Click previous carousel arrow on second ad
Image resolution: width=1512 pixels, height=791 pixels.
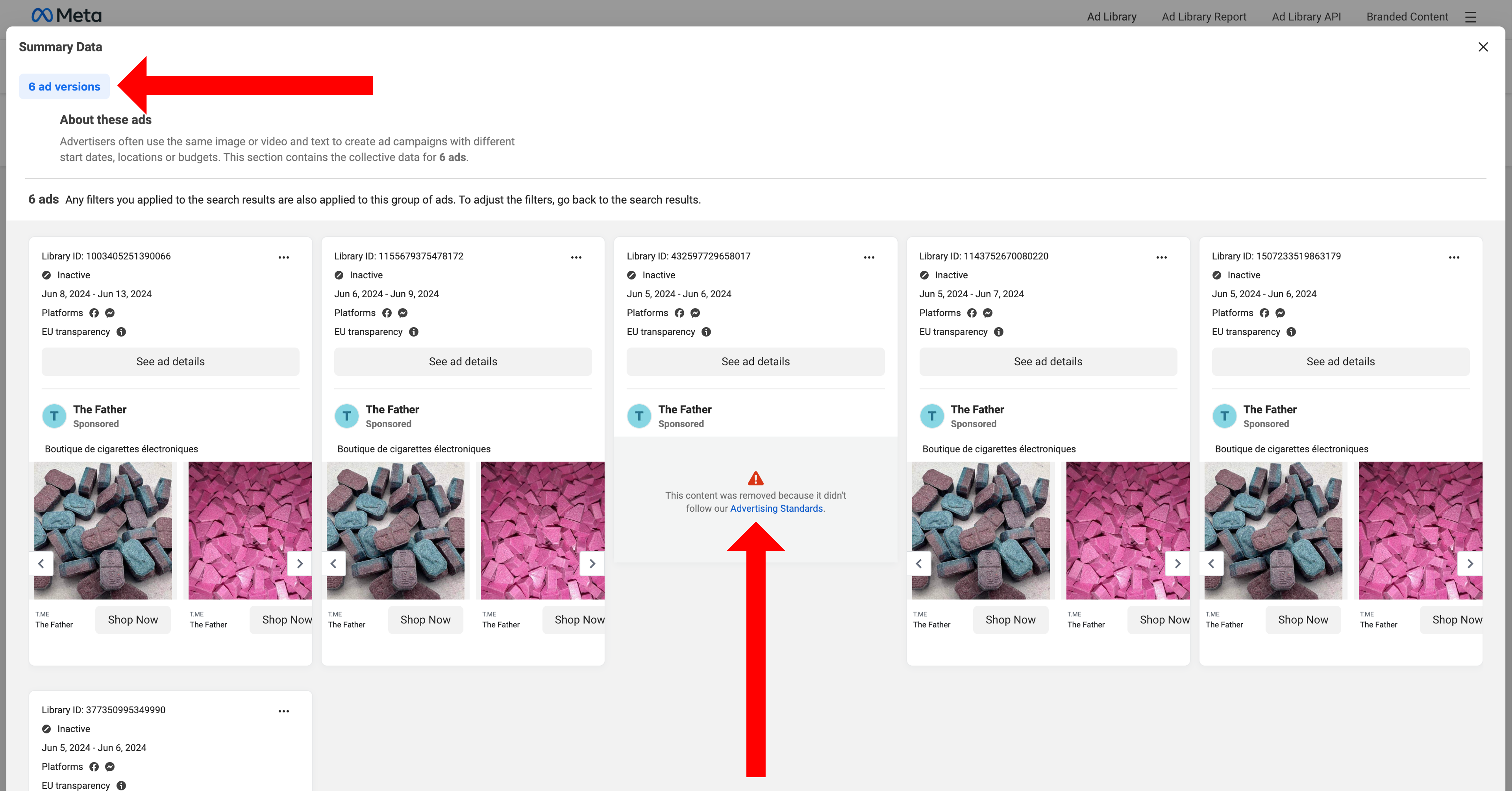tap(333, 563)
